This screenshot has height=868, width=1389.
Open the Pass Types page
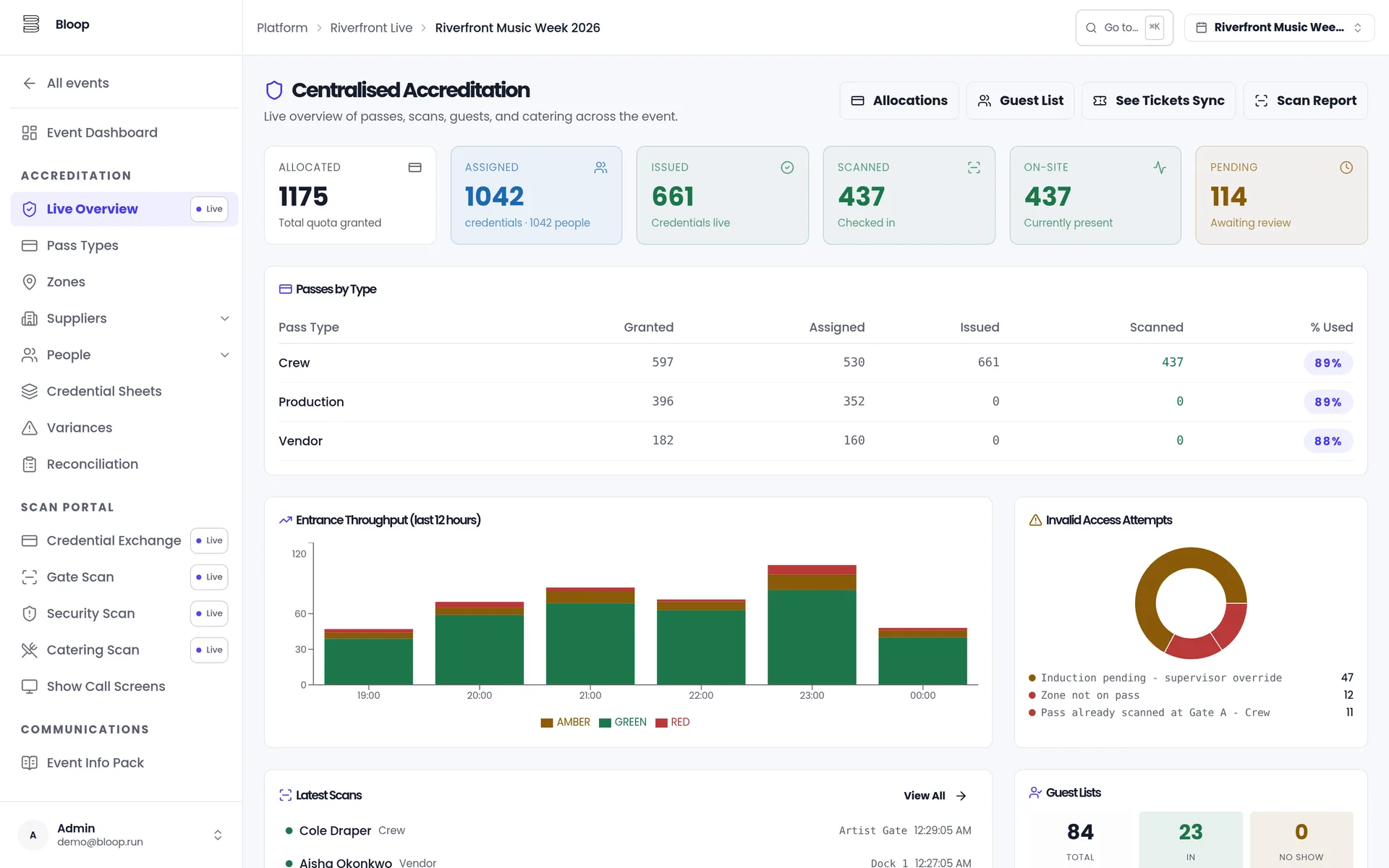pyautogui.click(x=124, y=245)
